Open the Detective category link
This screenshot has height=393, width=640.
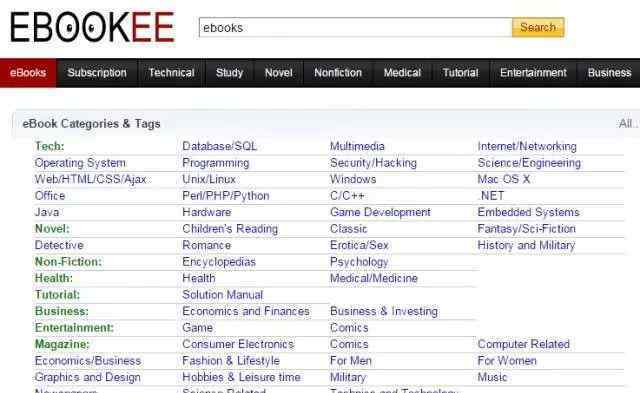coord(59,245)
